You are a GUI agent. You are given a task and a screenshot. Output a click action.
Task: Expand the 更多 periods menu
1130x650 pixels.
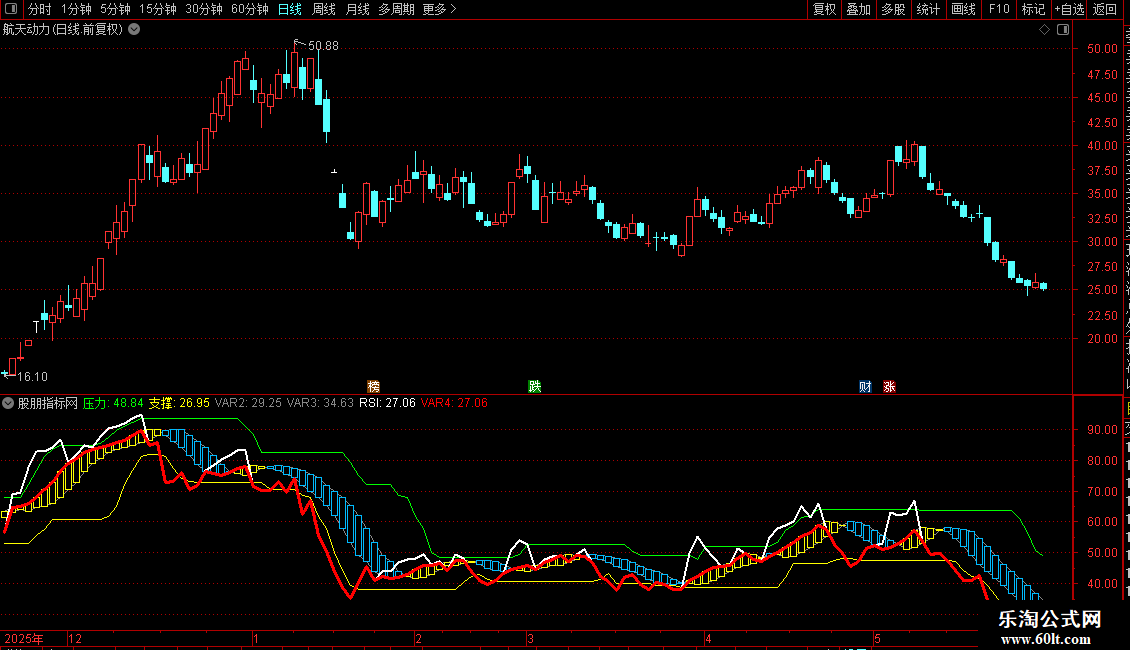(439, 9)
